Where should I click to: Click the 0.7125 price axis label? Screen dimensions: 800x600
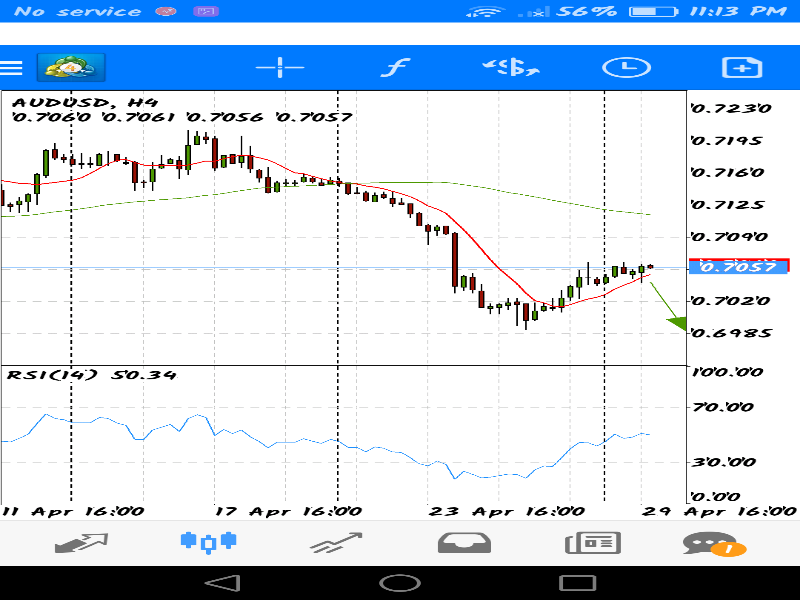point(728,205)
